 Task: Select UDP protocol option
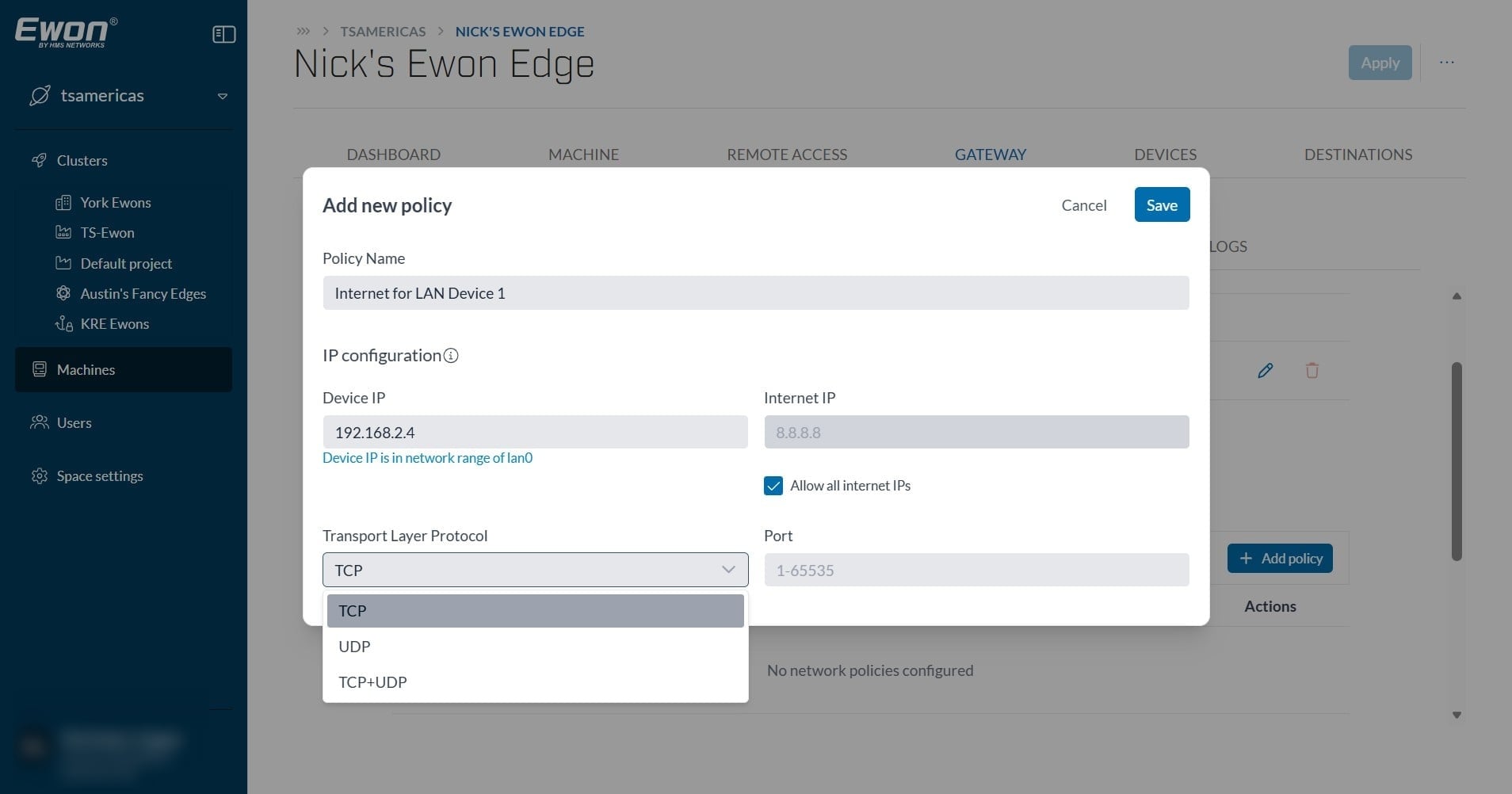coord(535,647)
